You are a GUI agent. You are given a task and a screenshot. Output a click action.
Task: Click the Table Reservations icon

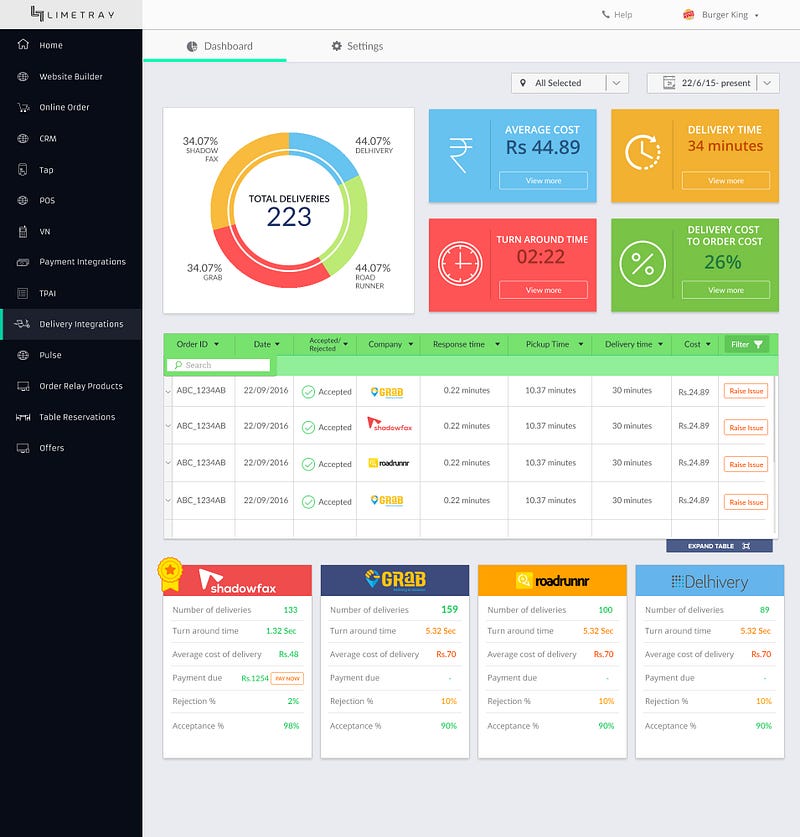click(22, 417)
